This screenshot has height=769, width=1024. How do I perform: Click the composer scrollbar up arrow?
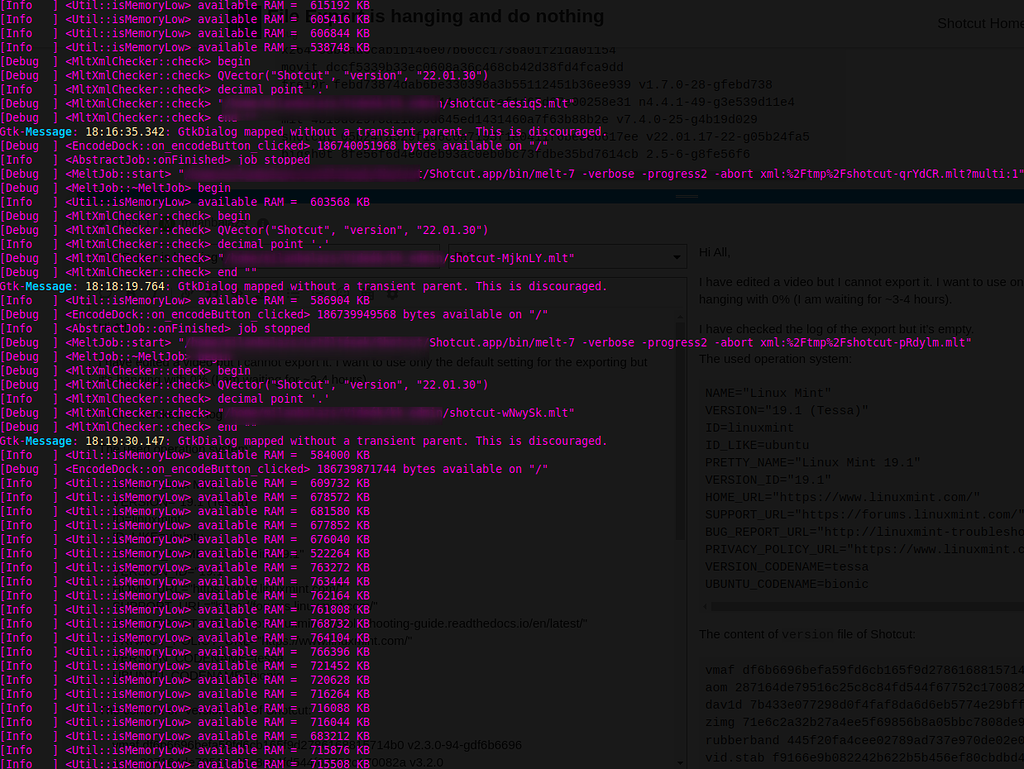680,318
